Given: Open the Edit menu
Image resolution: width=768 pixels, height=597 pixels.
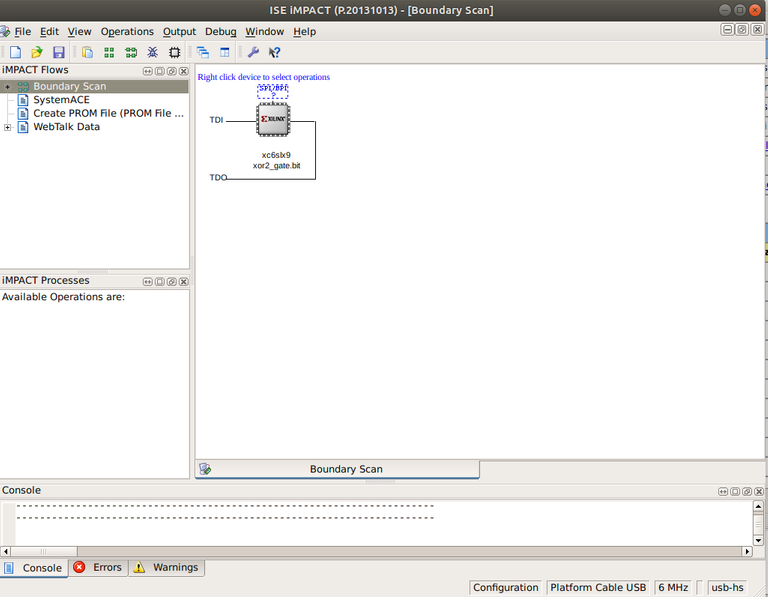Looking at the screenshot, I should point(49,32).
